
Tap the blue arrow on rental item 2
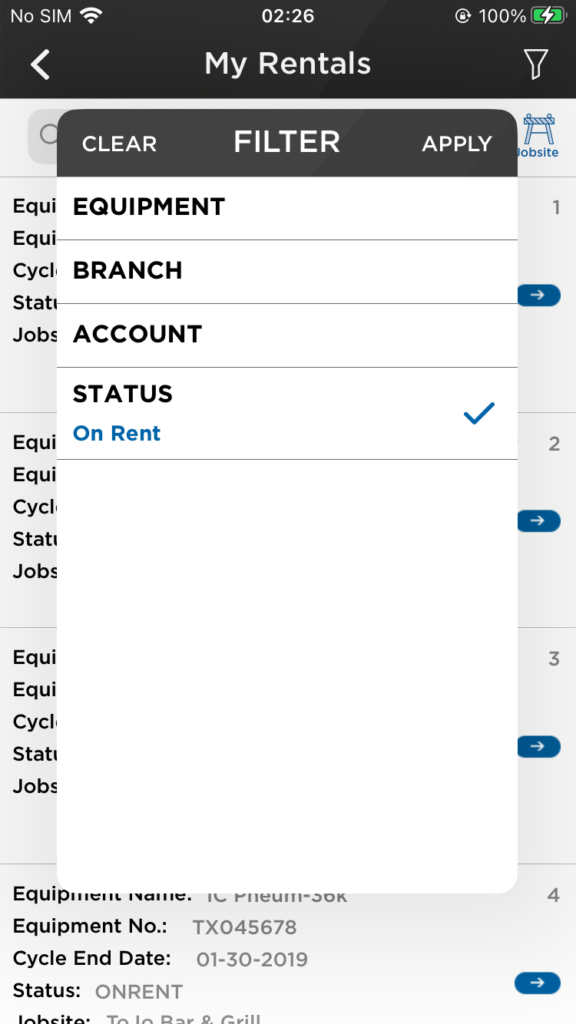(x=538, y=520)
